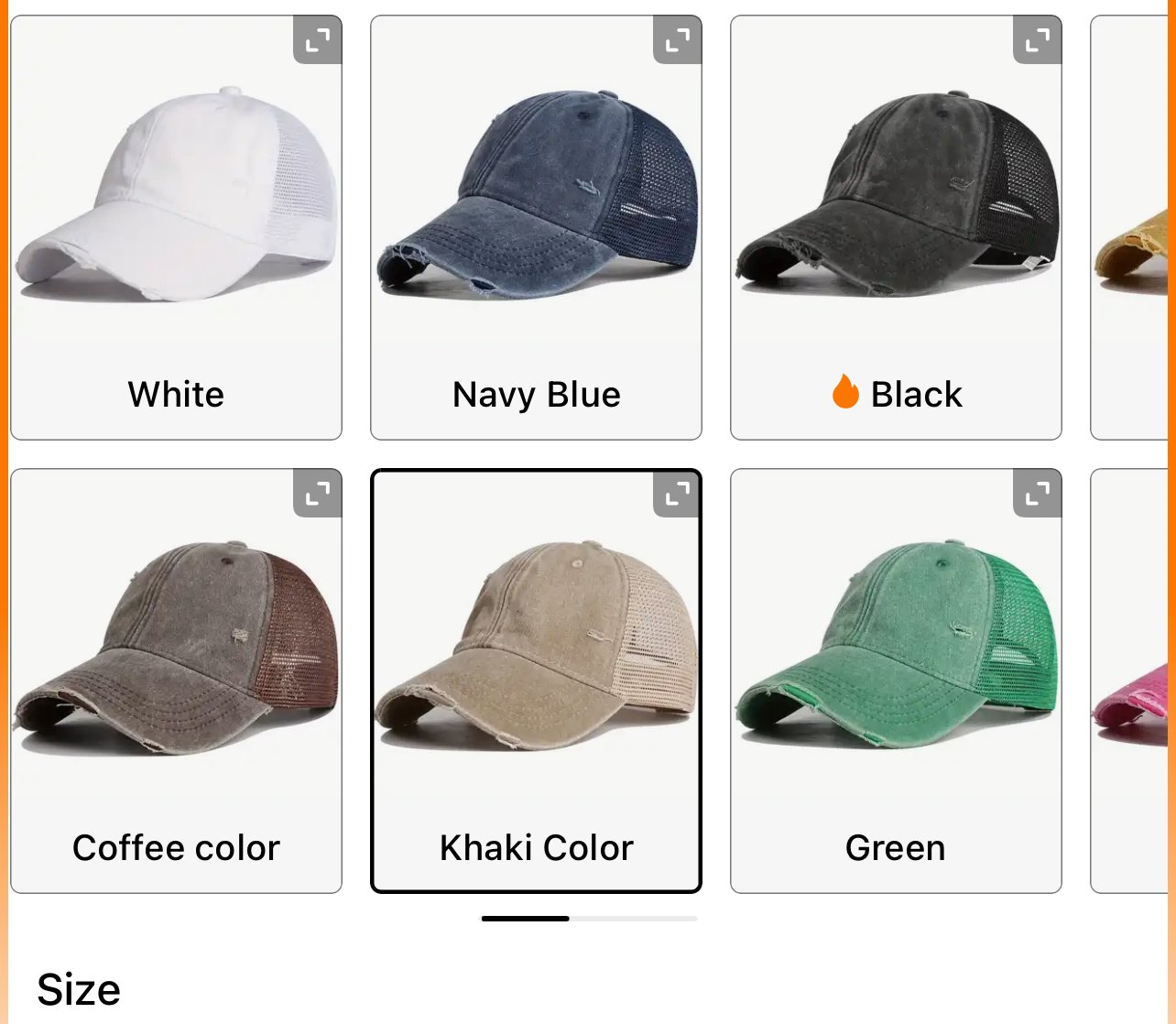Select the Khaki Color label
This screenshot has width=1176, height=1024.
click(536, 848)
